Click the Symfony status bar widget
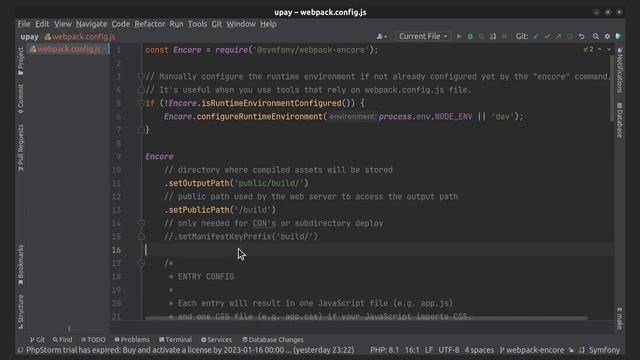Screen dimensions: 640x360 click(x=604, y=350)
